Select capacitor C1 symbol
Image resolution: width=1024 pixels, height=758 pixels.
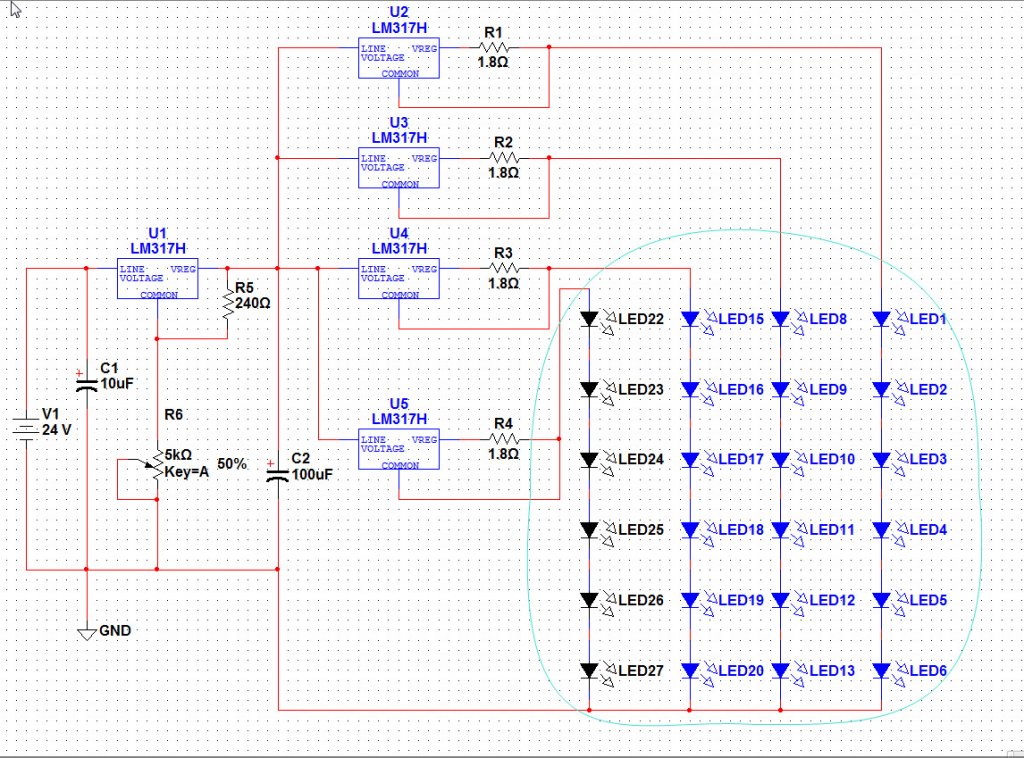pos(86,383)
